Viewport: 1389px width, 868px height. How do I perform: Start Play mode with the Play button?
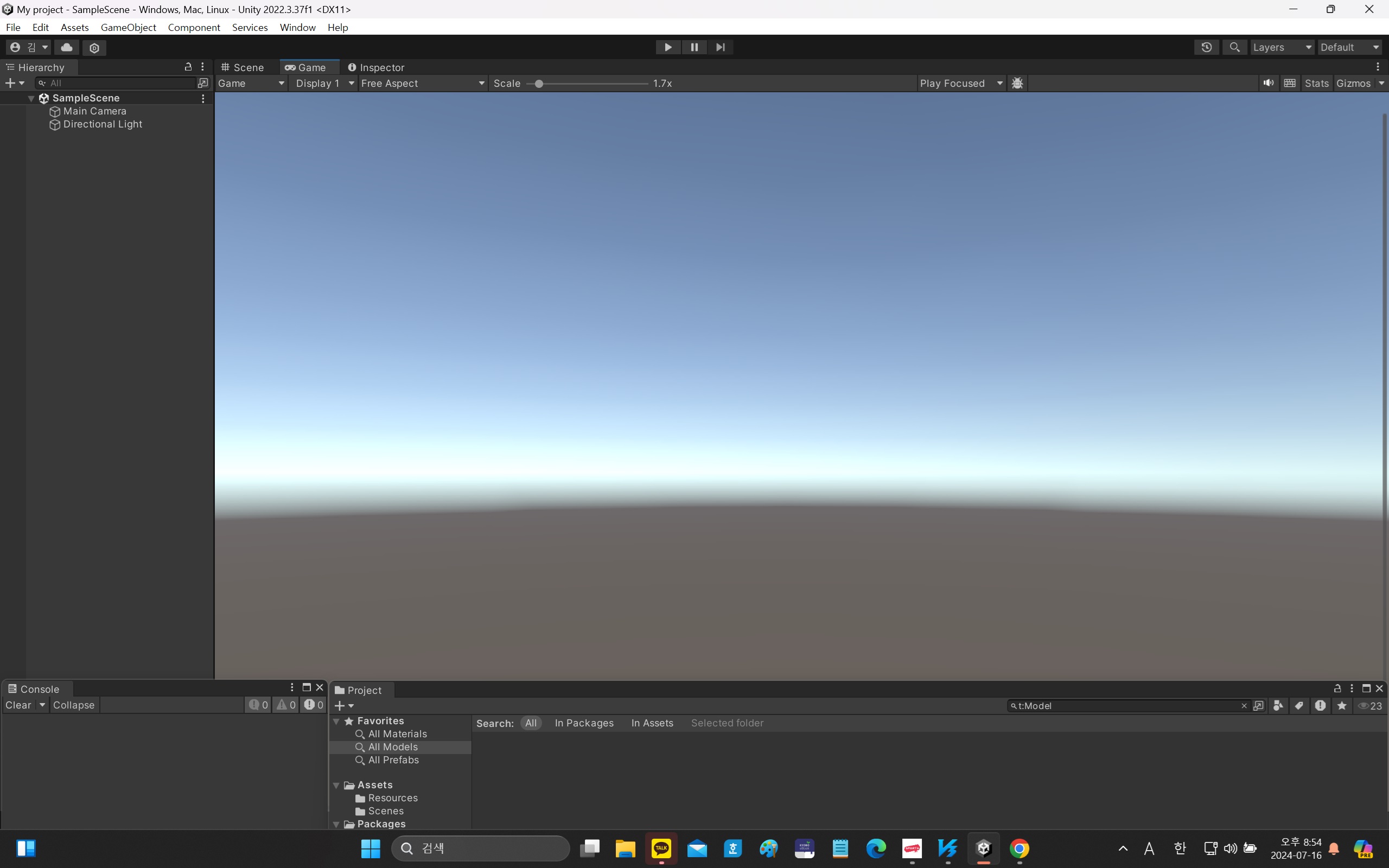tap(668, 47)
